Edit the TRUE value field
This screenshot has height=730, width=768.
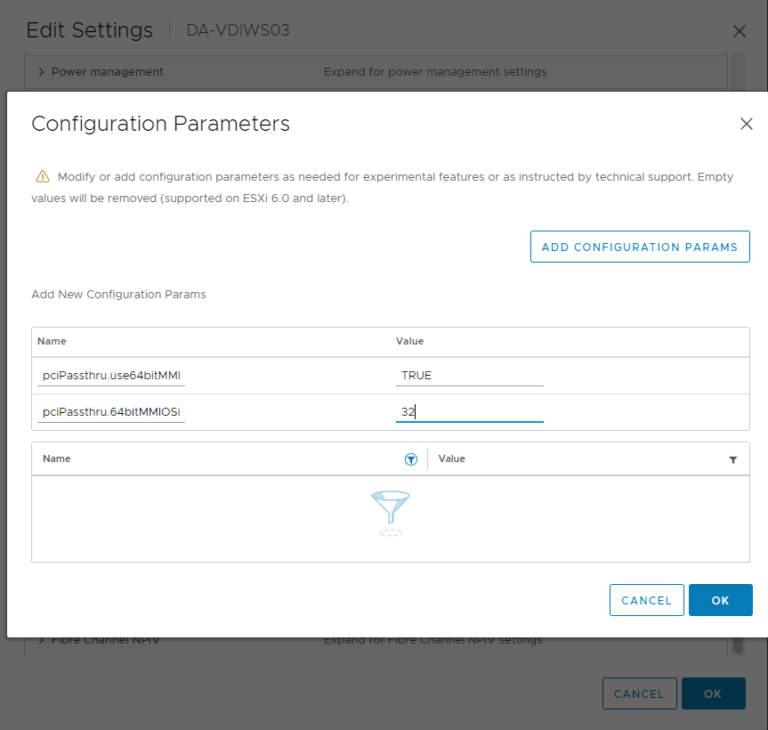click(x=470, y=375)
